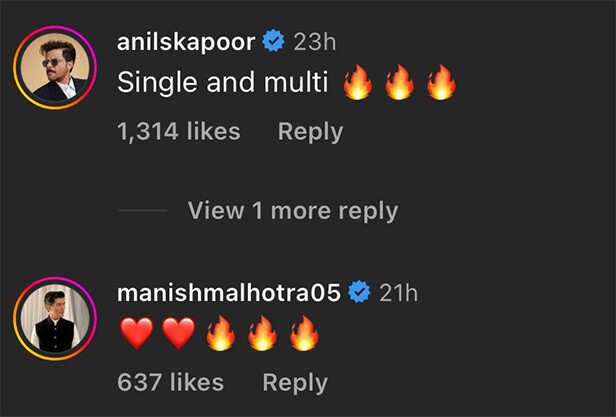Screen dimensions: 616x417
Task: View the 1,314 likes list
Action: click(179, 131)
